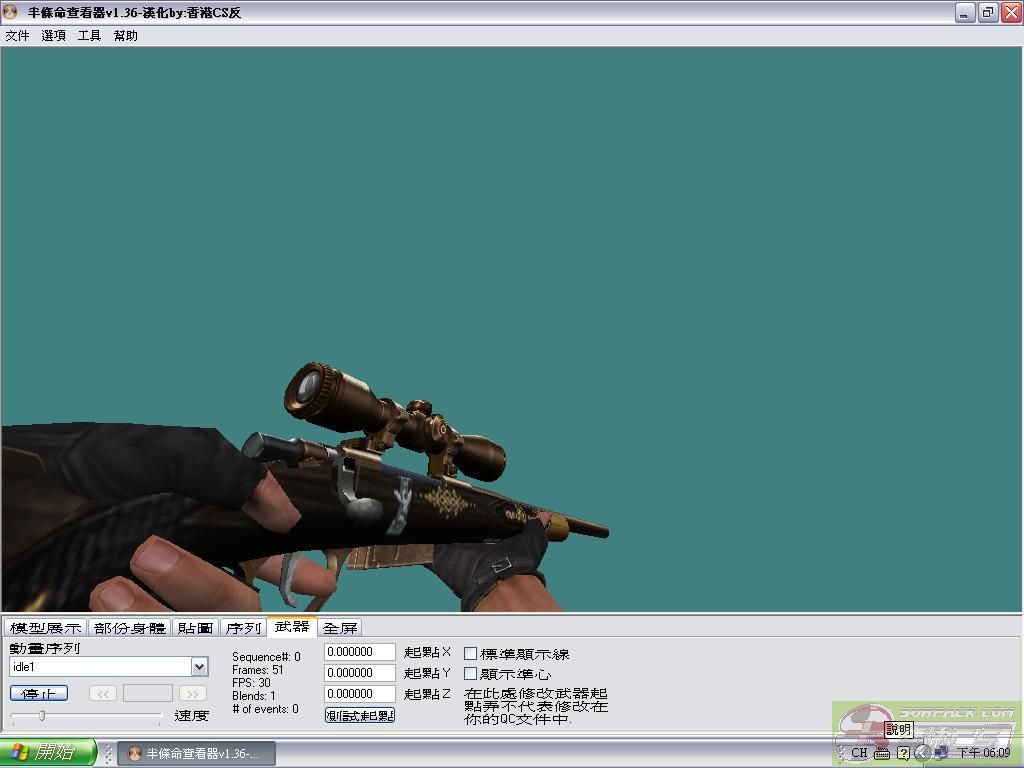Click the 起點X input field
Screen dimensions: 1024x768
pyautogui.click(x=360, y=652)
